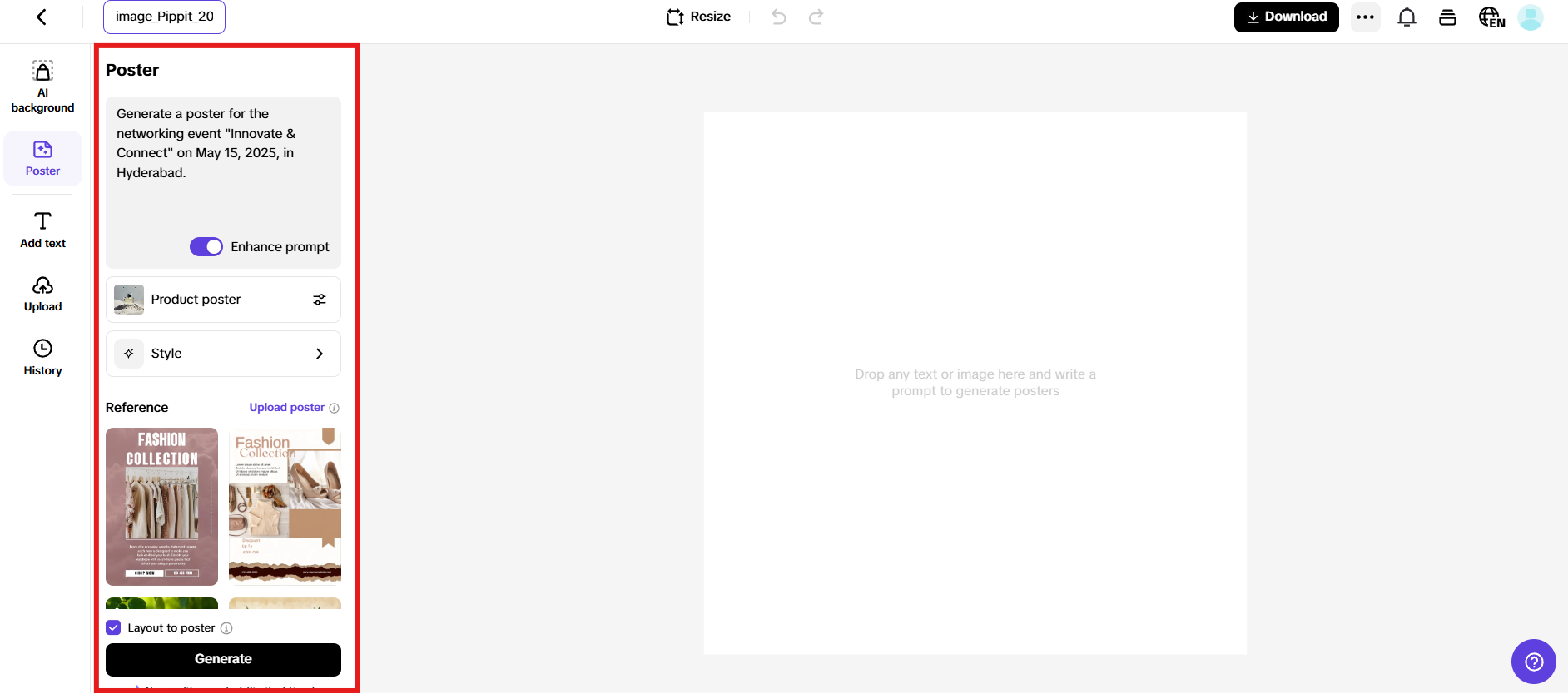
Task: Expand the Style options
Action: pos(223,354)
